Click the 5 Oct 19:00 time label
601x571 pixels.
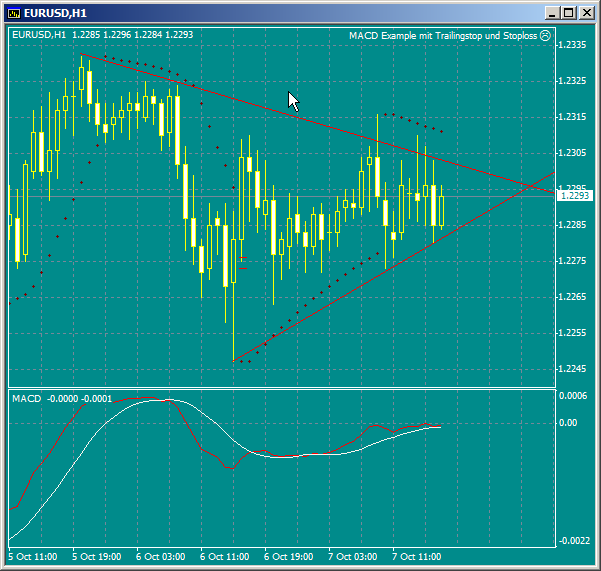click(x=96, y=555)
